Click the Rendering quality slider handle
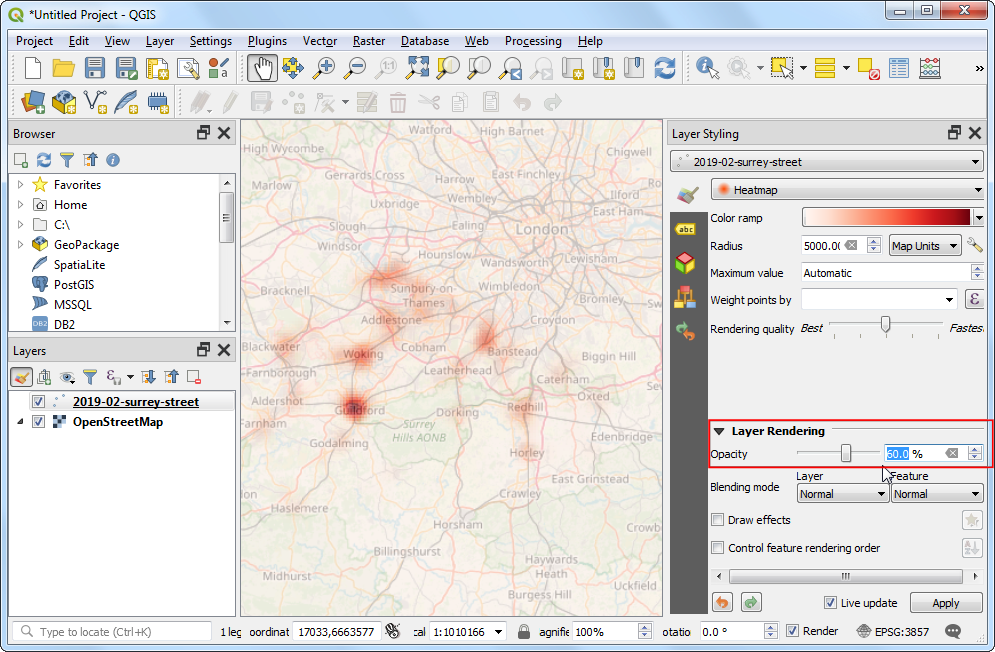The image size is (995, 652). 885,324
